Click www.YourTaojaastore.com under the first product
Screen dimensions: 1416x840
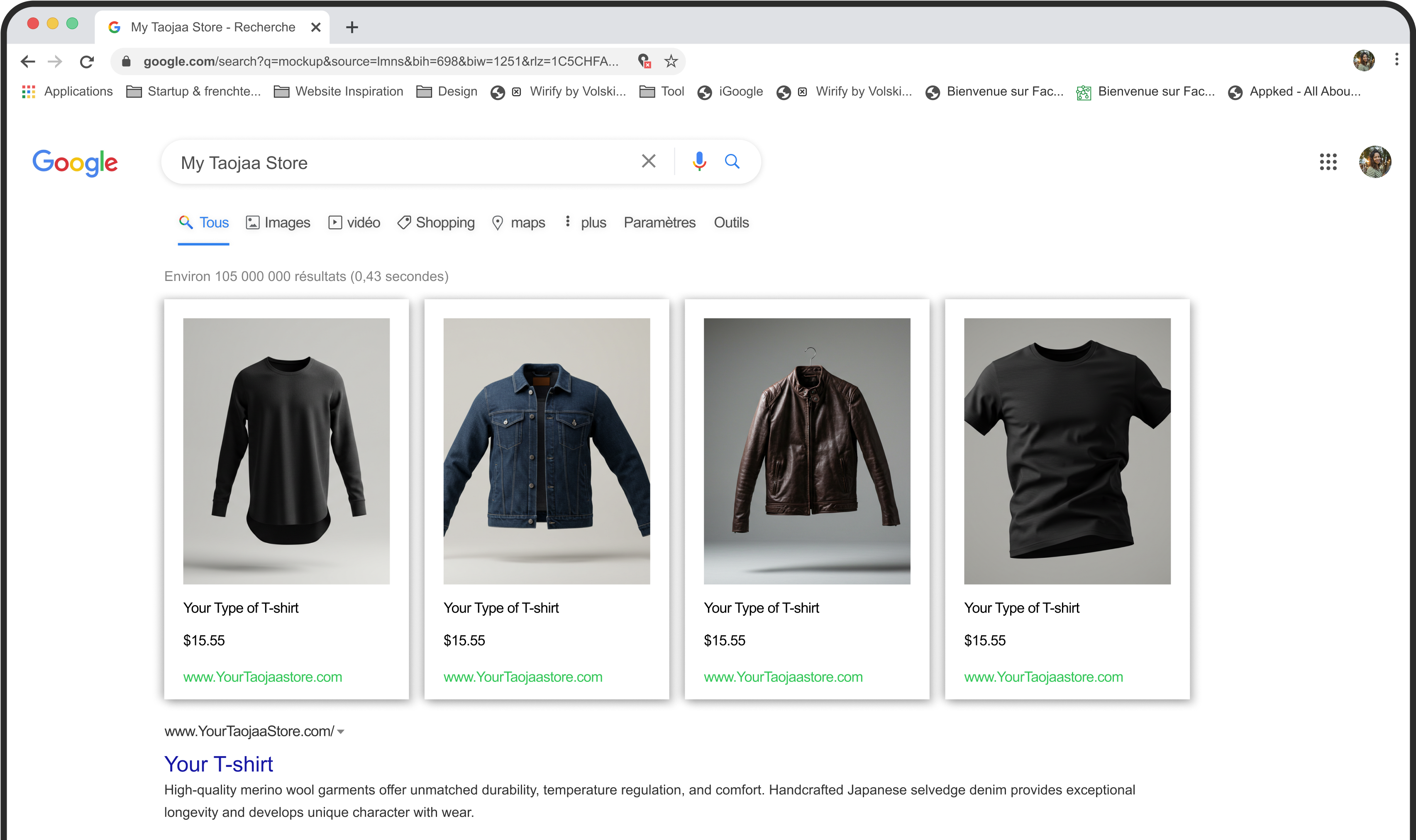263,676
